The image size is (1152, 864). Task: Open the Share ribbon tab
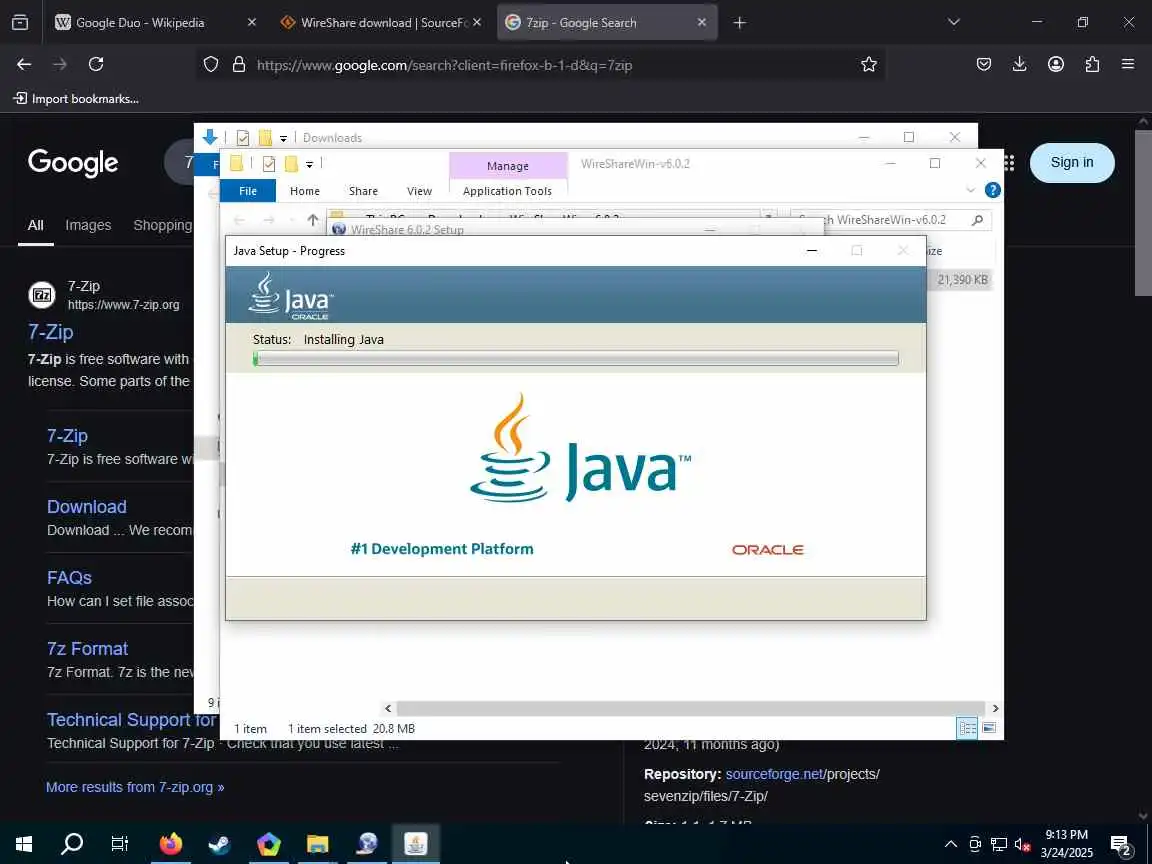[x=363, y=191]
